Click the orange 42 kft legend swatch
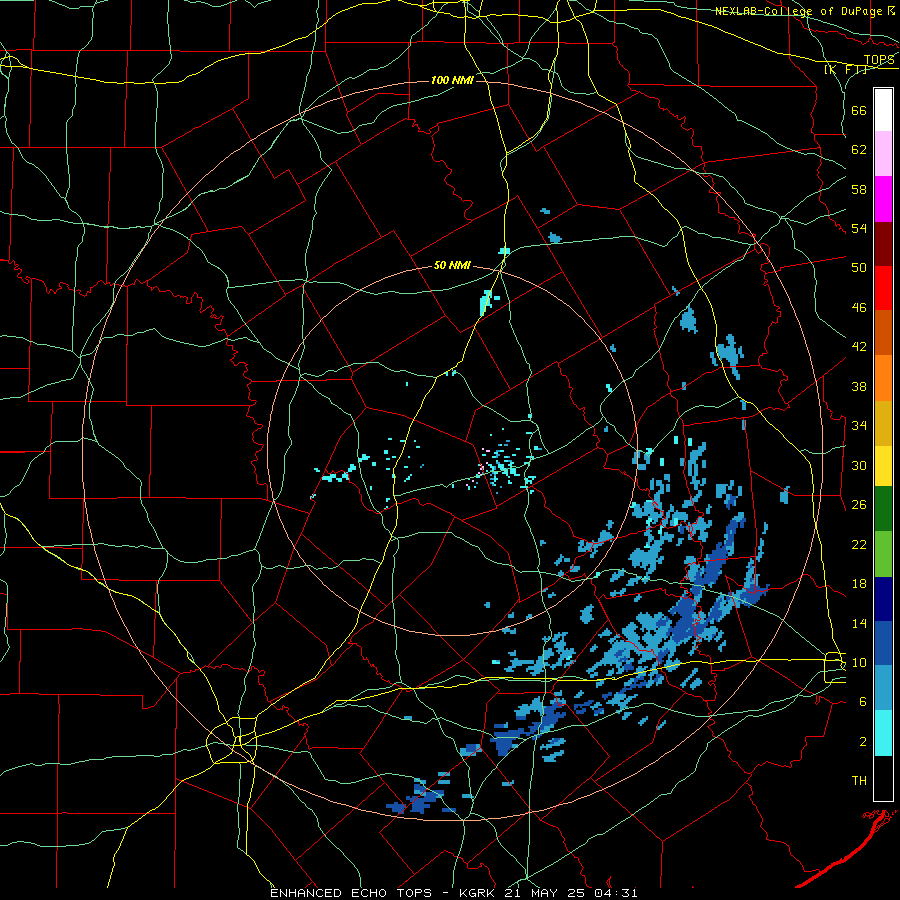Image resolution: width=900 pixels, height=900 pixels. click(883, 377)
